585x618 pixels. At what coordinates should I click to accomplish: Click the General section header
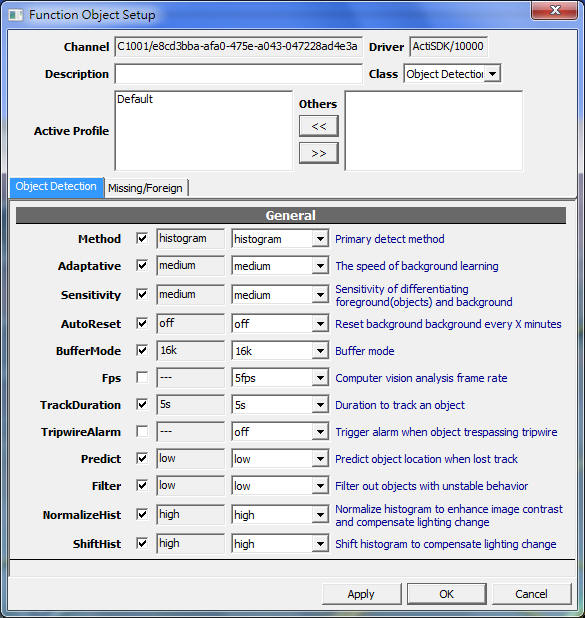tap(291, 215)
